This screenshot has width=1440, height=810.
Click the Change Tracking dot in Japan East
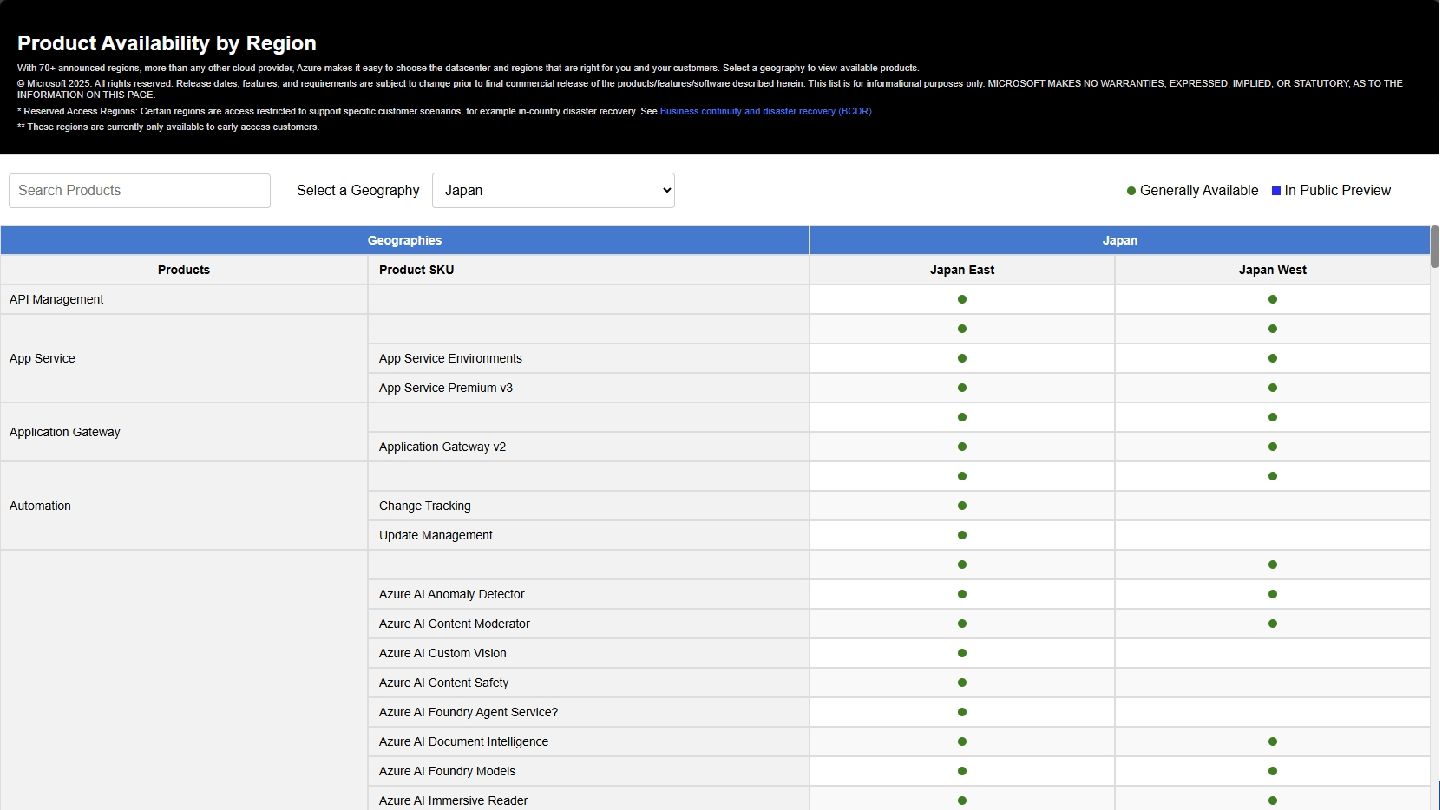962,505
